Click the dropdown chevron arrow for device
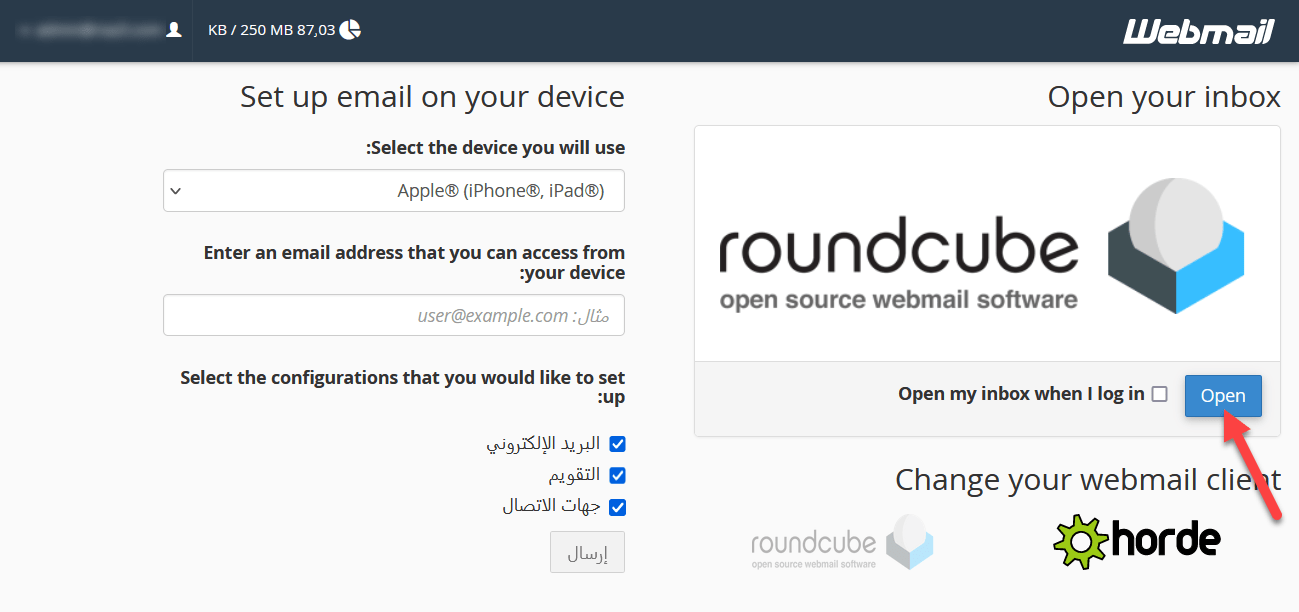This screenshot has width=1299, height=612. point(176,191)
